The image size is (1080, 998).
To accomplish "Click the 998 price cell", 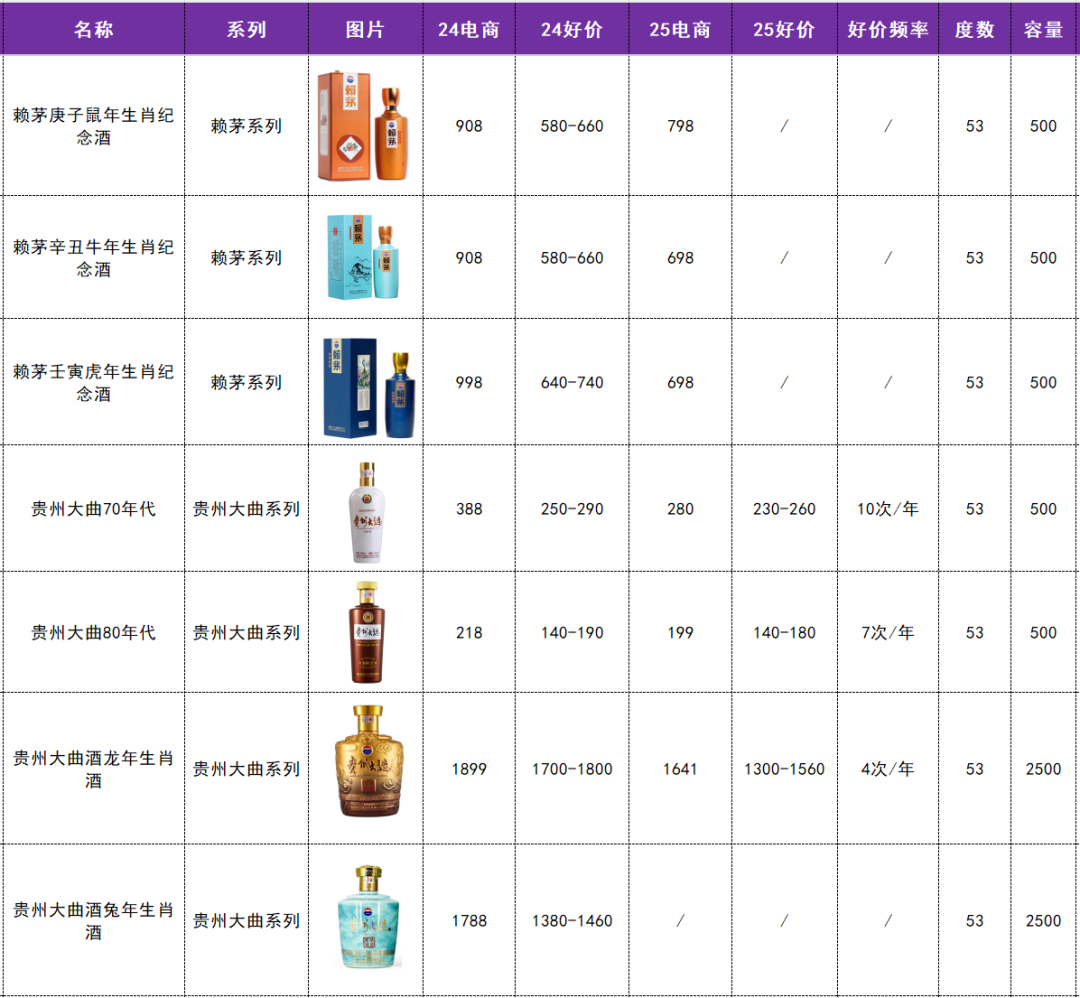I will pyautogui.click(x=468, y=382).
